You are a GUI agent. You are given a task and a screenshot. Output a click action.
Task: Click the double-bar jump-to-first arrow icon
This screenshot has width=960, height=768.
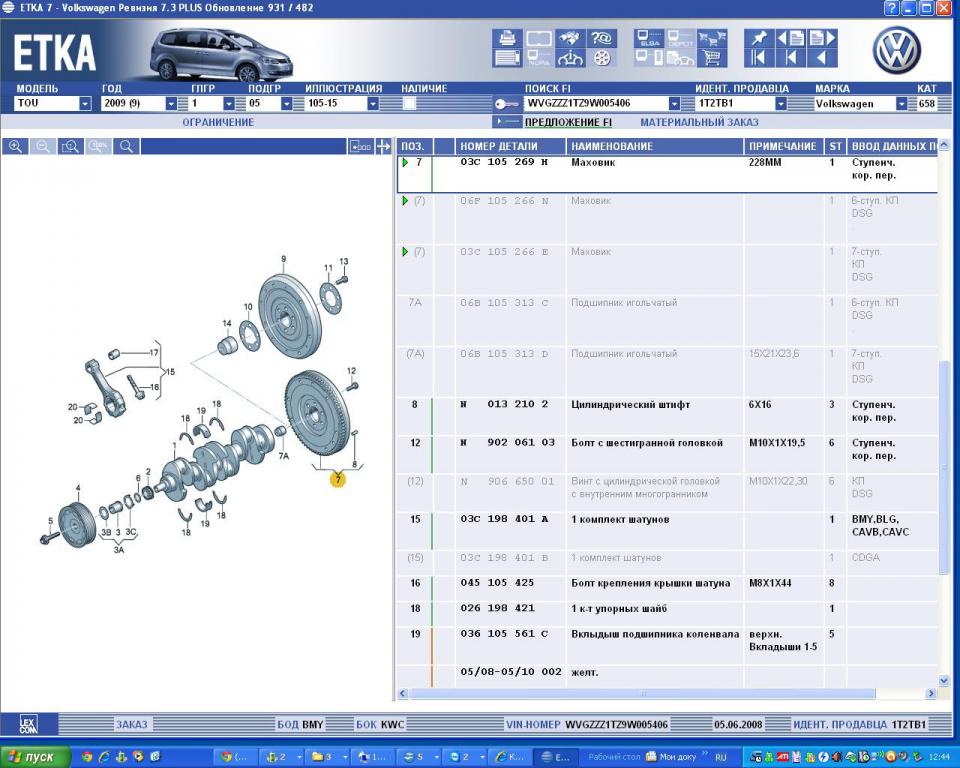click(x=759, y=58)
